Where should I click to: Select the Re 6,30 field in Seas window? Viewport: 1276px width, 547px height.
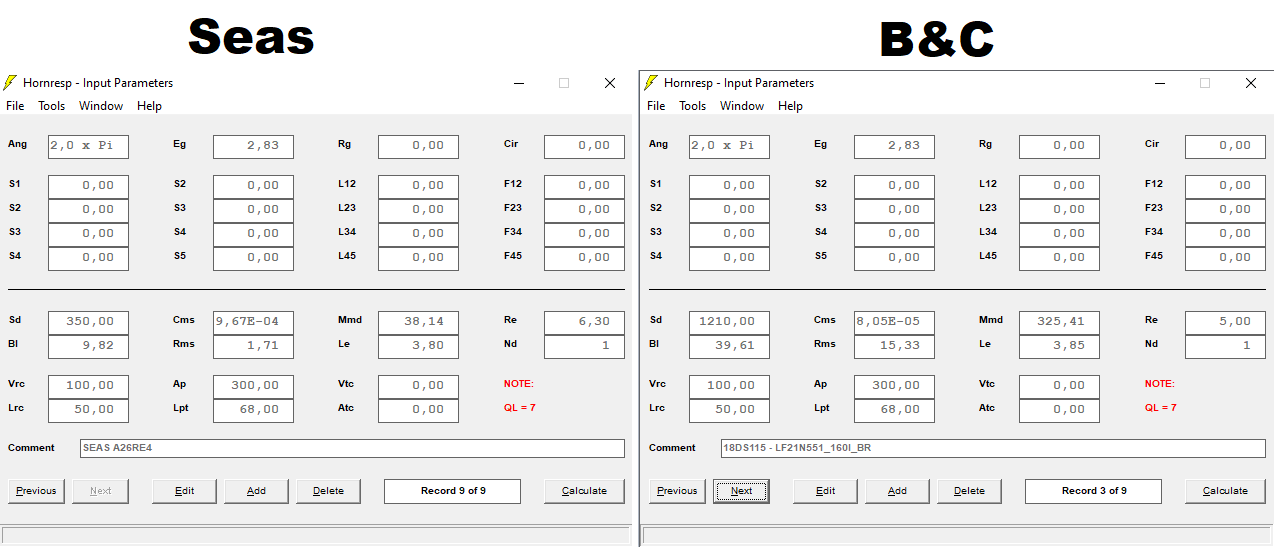pyautogui.click(x=585, y=322)
